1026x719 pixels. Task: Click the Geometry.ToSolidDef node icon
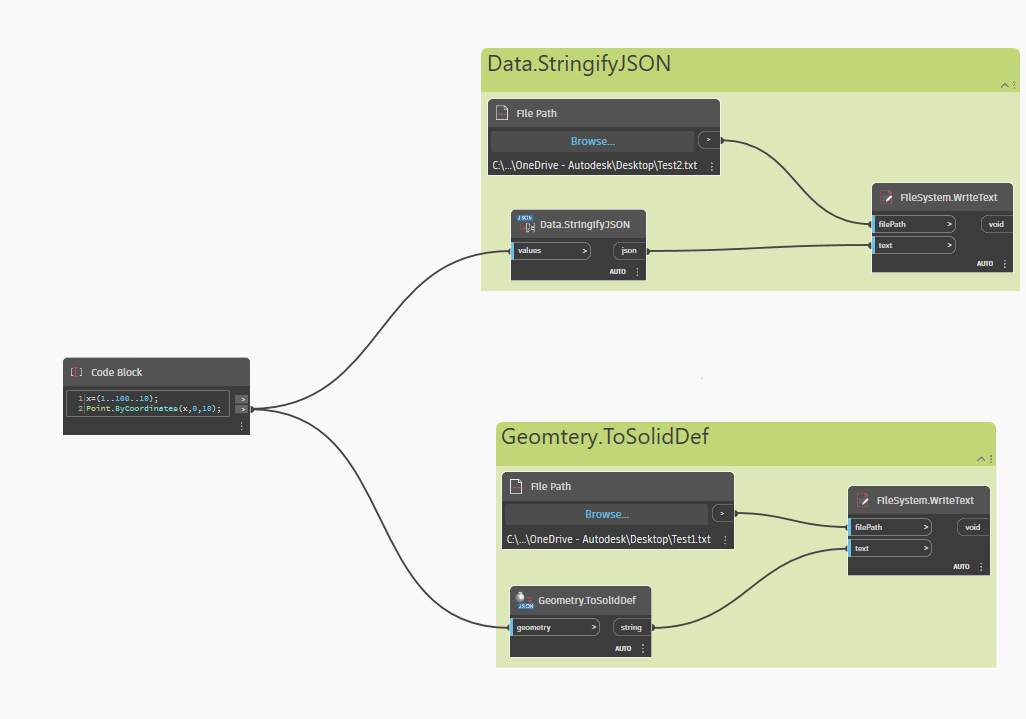pos(524,600)
